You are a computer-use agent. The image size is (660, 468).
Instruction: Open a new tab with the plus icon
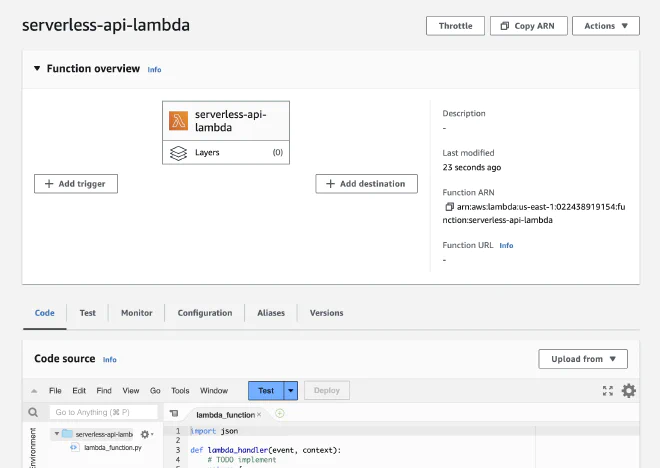click(279, 414)
